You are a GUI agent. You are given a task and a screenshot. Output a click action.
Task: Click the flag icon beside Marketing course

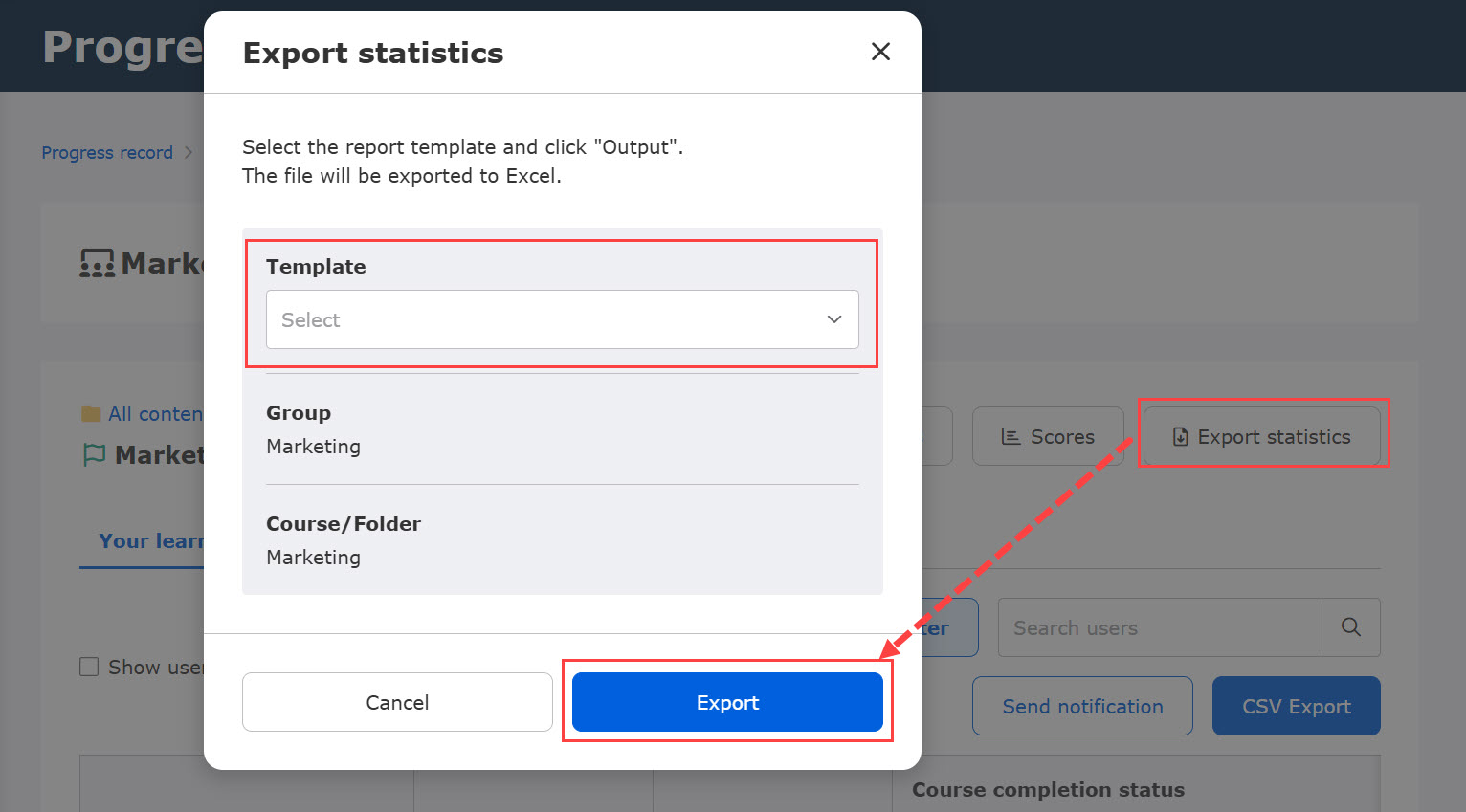94,455
